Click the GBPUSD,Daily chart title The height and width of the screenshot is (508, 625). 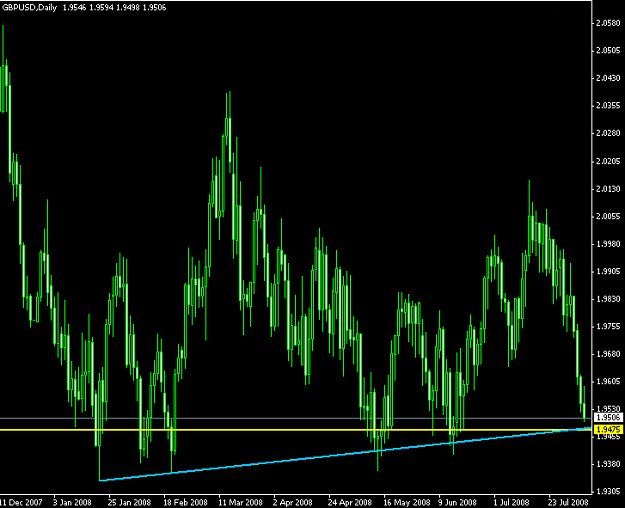point(29,8)
